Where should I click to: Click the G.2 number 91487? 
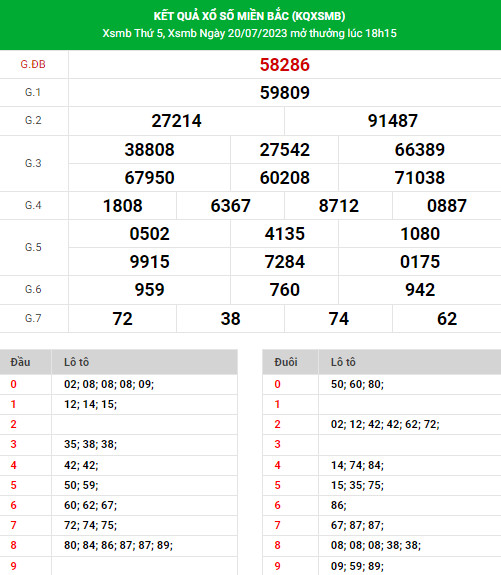coord(393,121)
